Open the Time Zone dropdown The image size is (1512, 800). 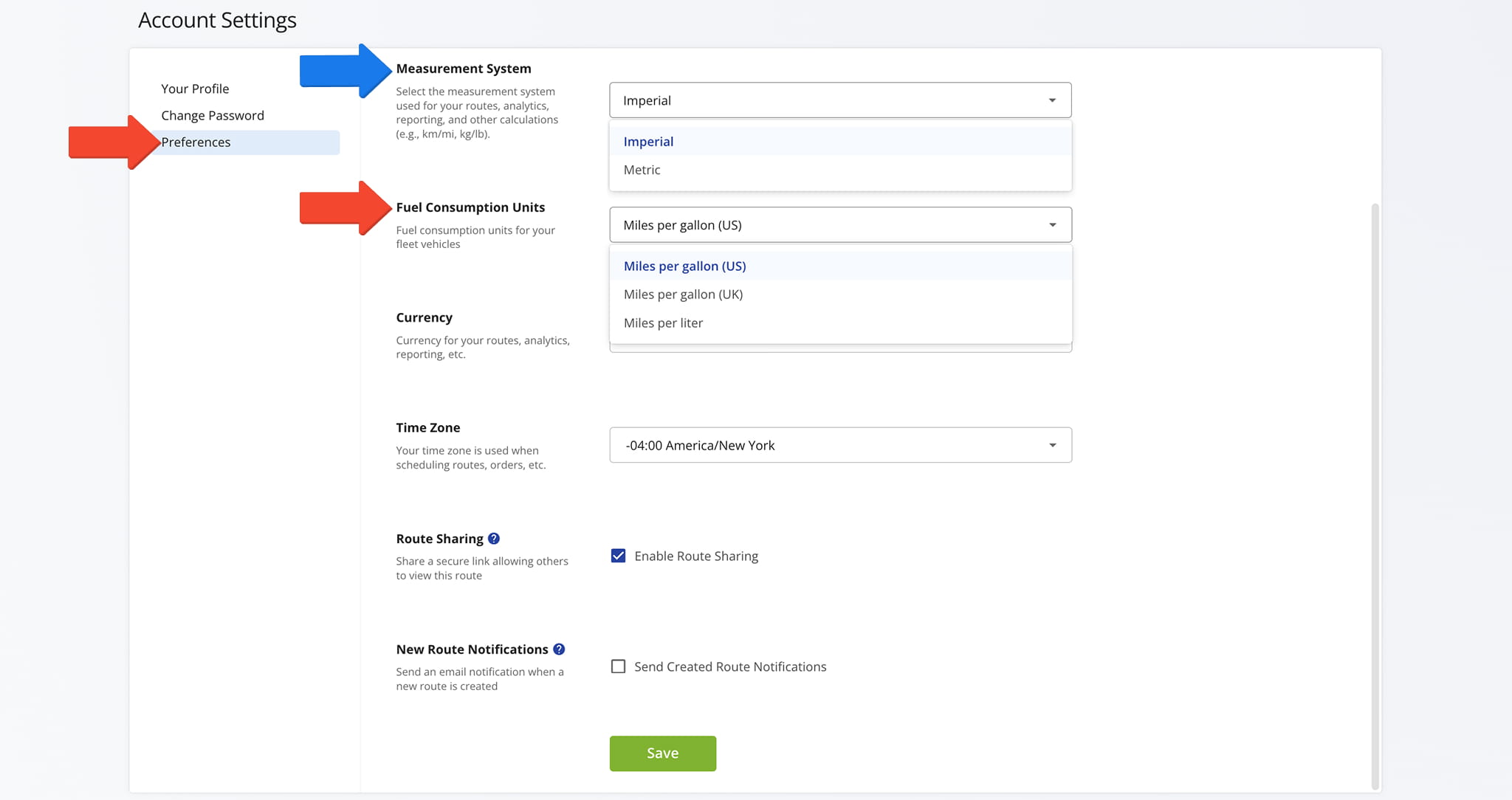tap(840, 445)
